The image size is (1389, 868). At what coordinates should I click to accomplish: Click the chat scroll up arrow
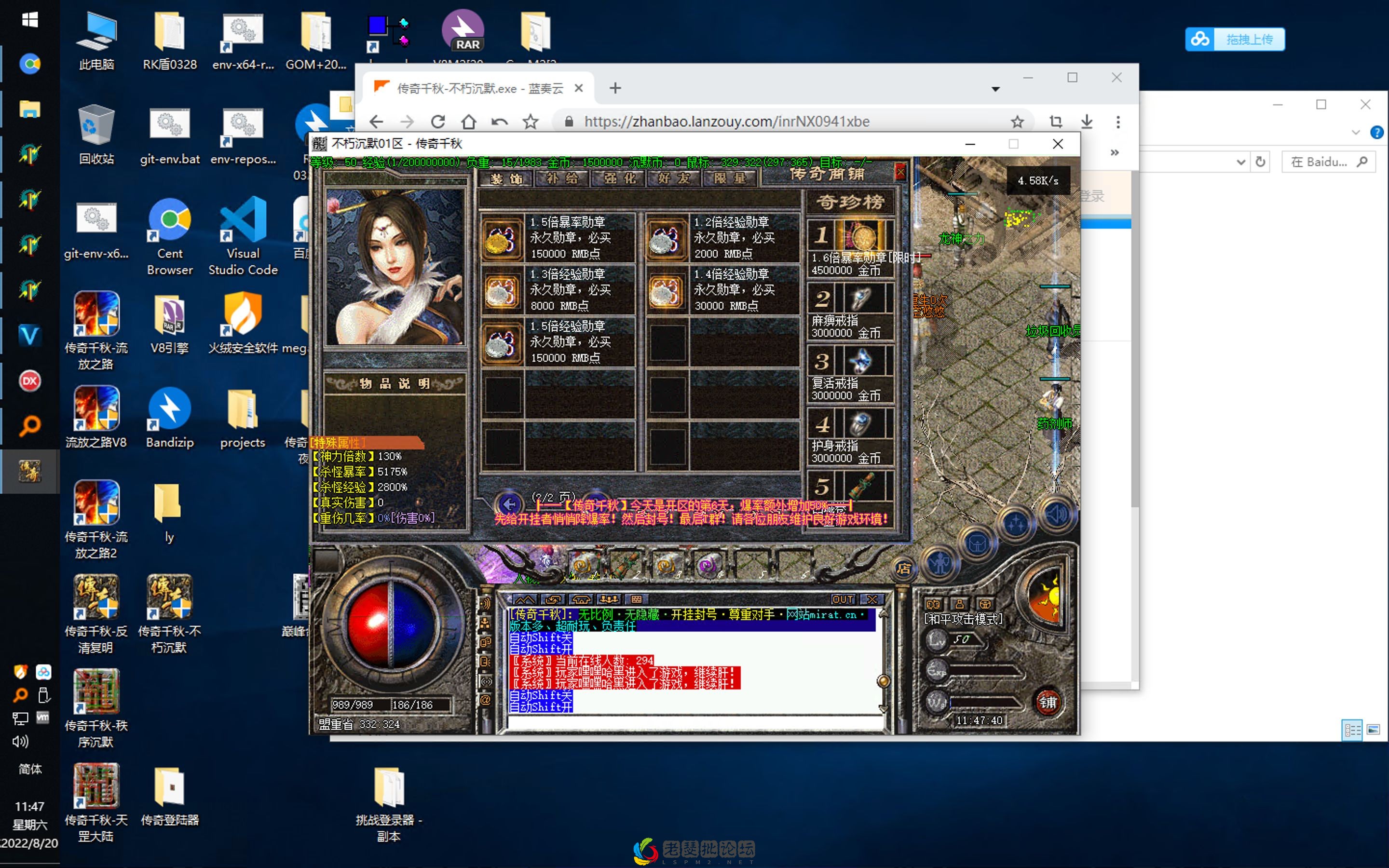[x=884, y=614]
